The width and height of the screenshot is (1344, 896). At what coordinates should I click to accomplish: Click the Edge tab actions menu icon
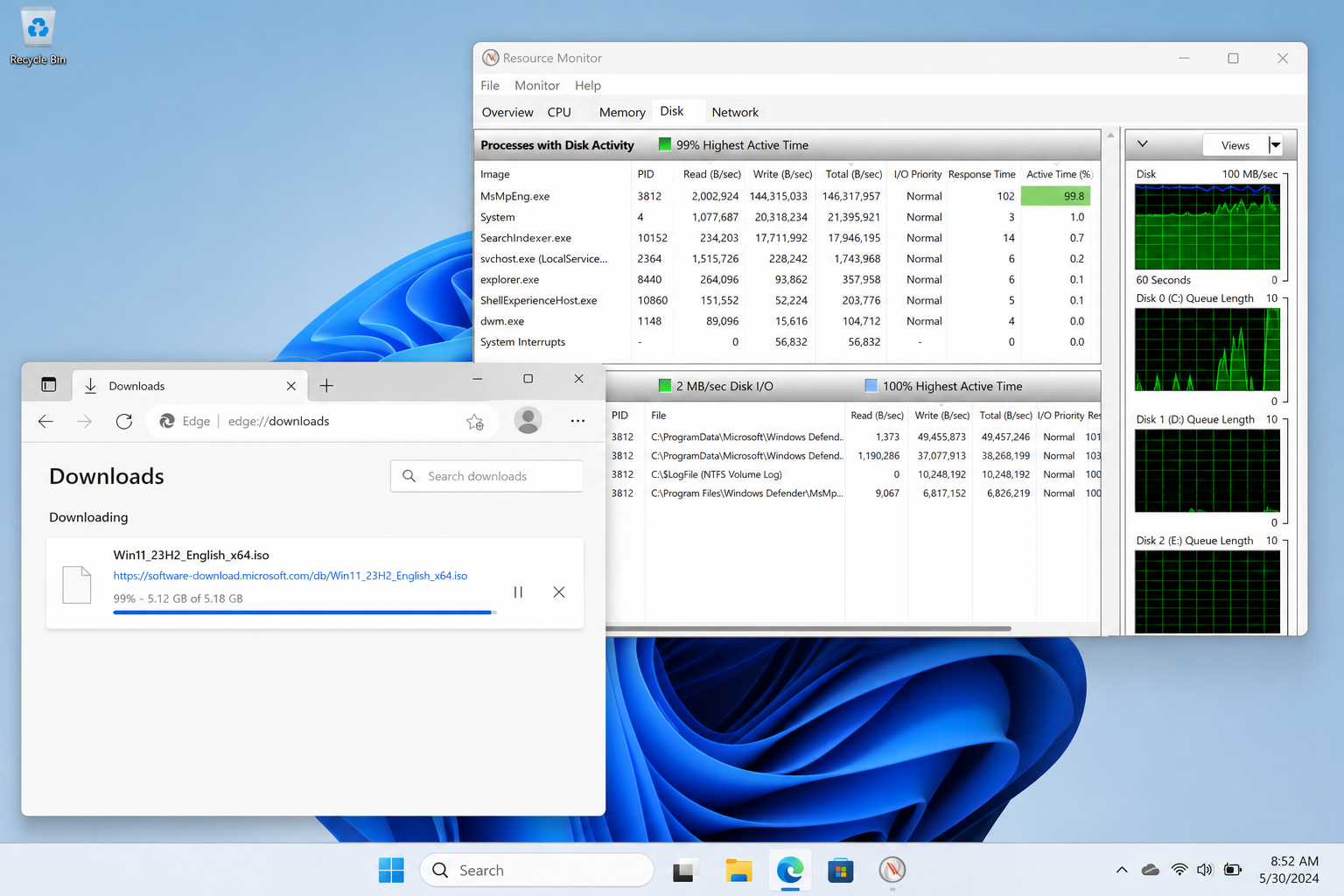(49, 385)
